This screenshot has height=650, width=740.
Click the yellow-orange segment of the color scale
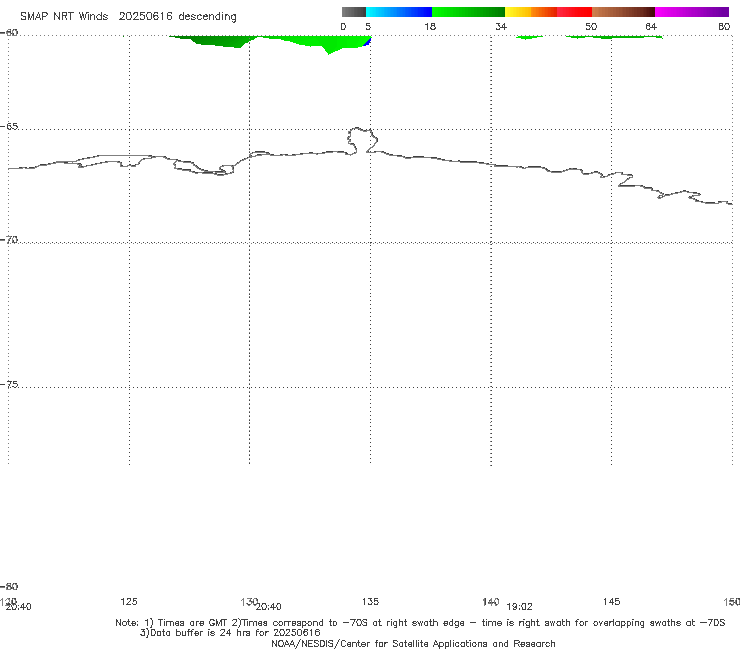coord(531,12)
